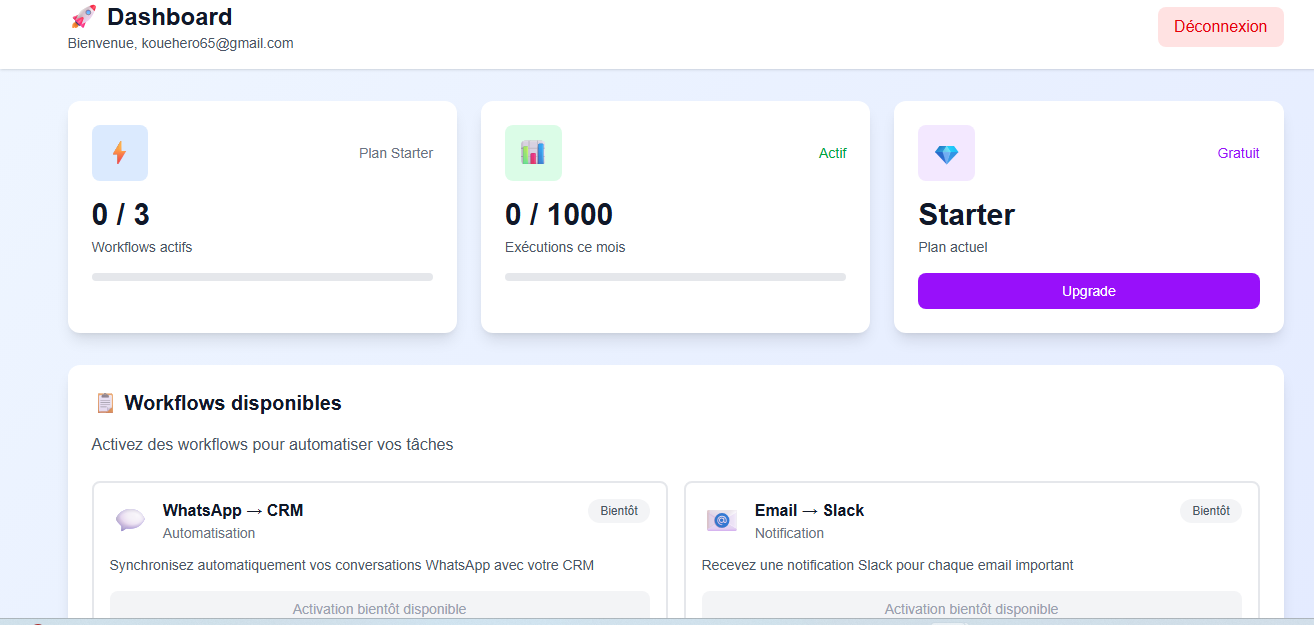This screenshot has height=625, width=1314.
Task: Click the Bientôt badge on WhatsApp card
Action: click(618, 511)
